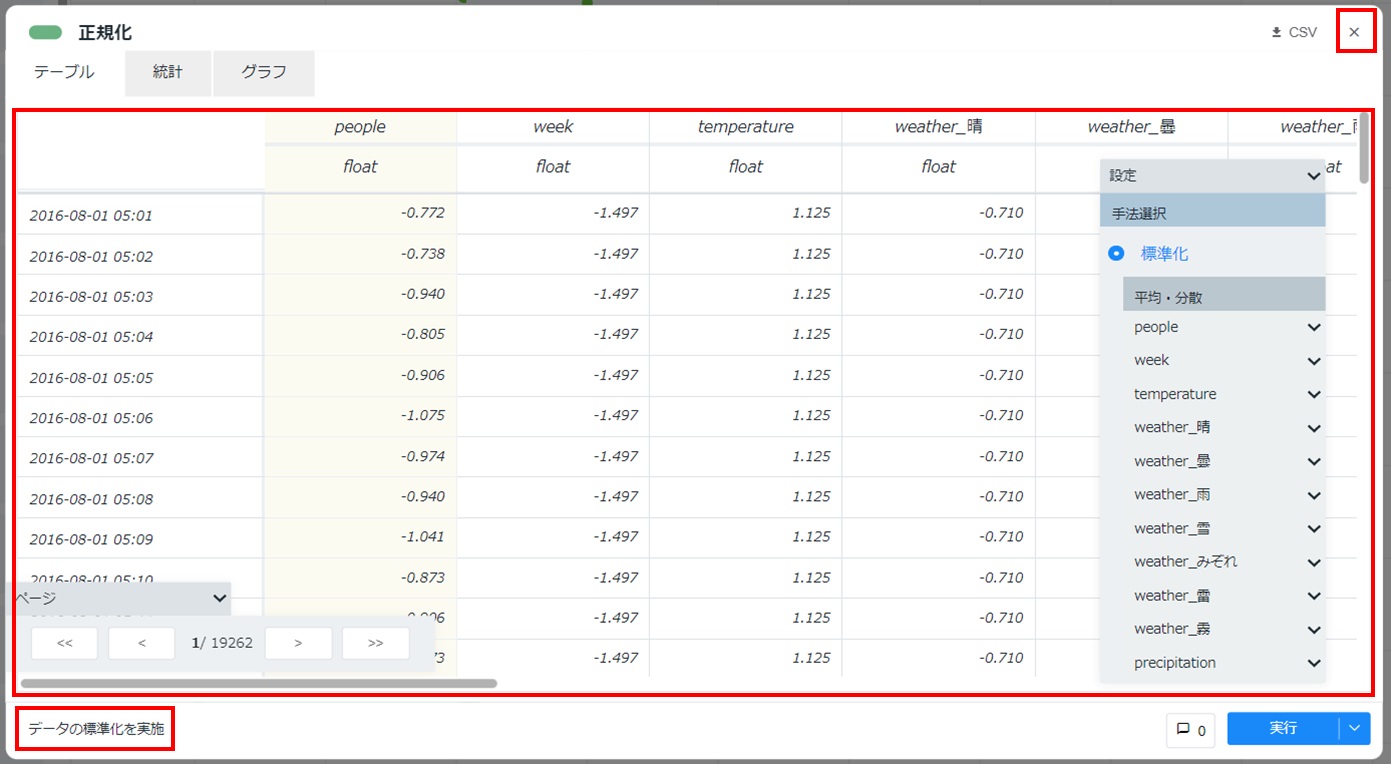
Task: Open the テーブル tab
Action: [x=64, y=72]
